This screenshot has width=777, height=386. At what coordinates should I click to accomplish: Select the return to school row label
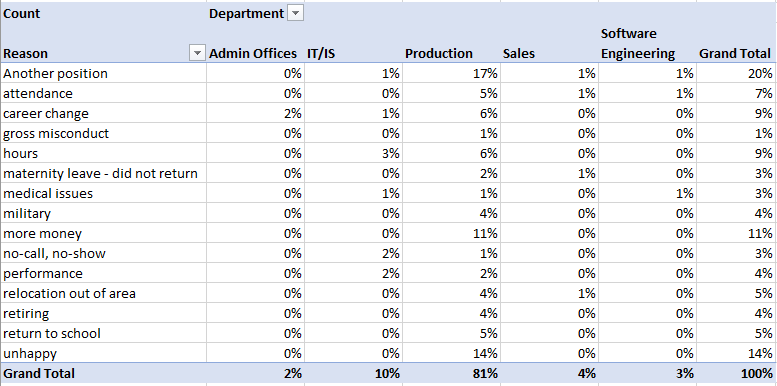click(x=104, y=333)
